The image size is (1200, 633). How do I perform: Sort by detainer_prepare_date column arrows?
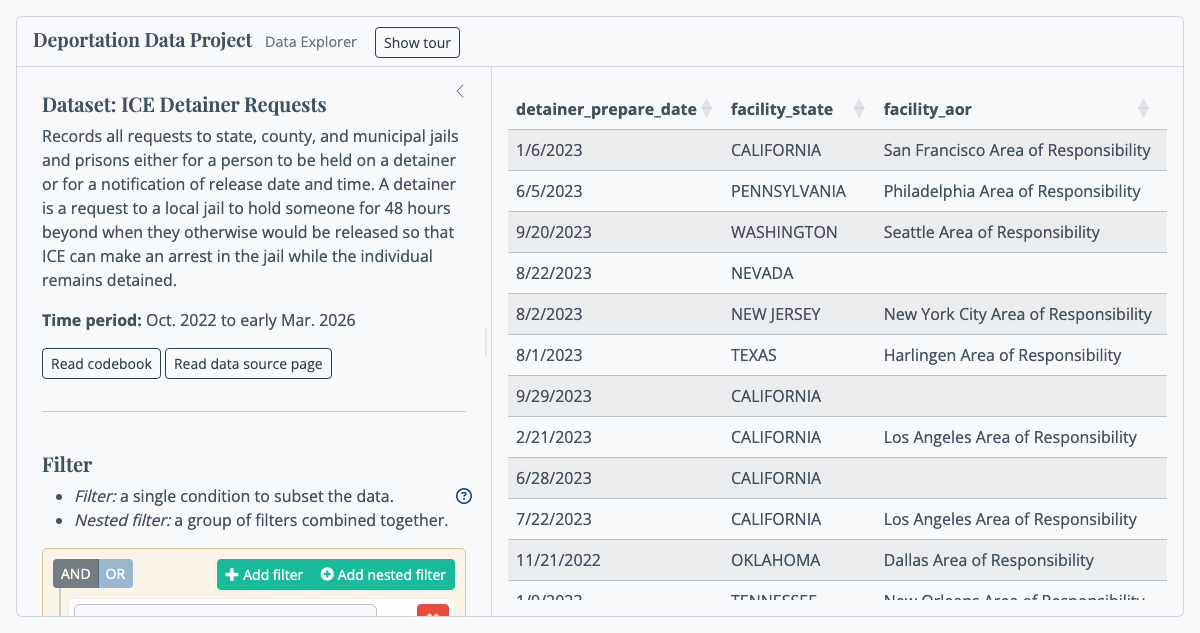click(x=707, y=109)
